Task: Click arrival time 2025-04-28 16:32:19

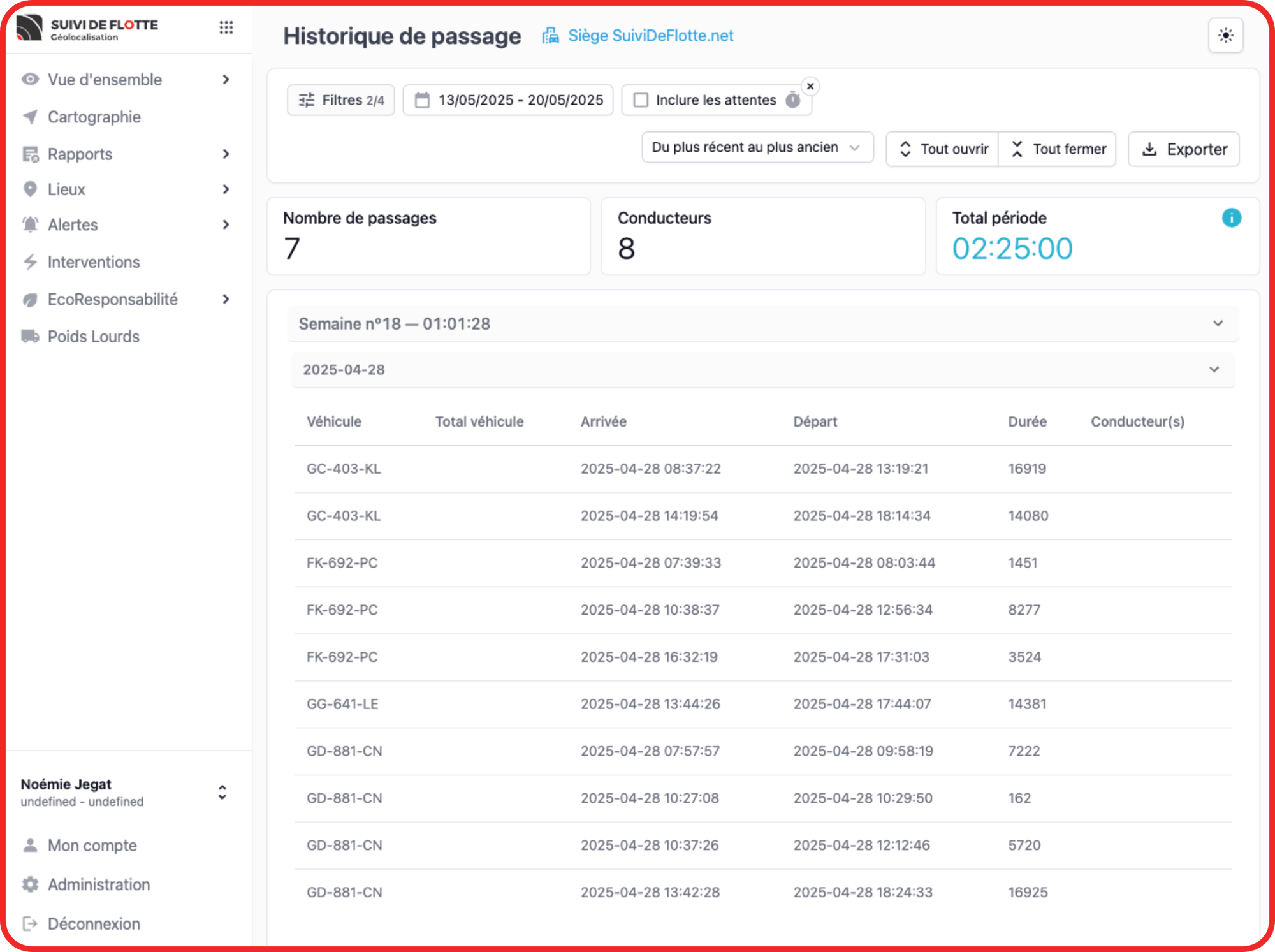Action: point(649,657)
